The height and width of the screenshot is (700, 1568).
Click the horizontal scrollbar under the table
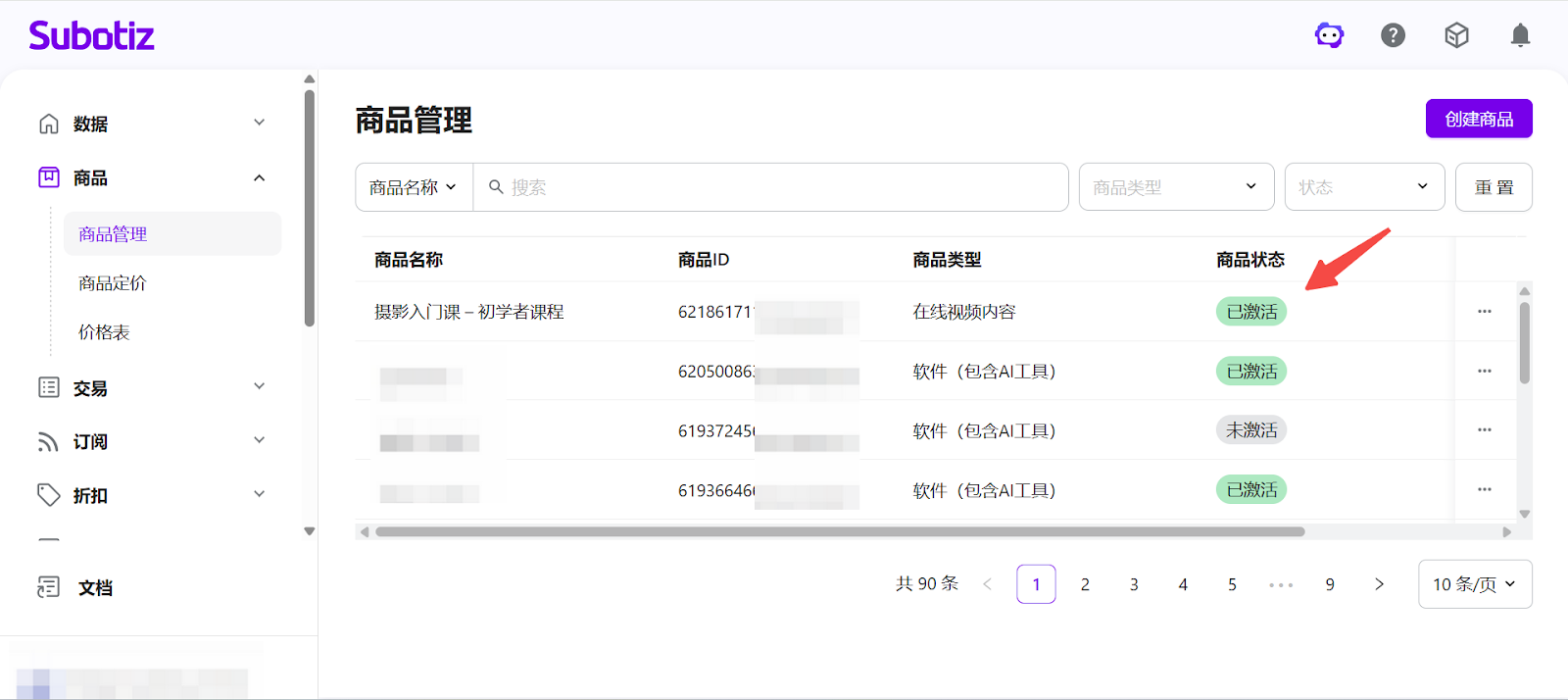coord(839,532)
